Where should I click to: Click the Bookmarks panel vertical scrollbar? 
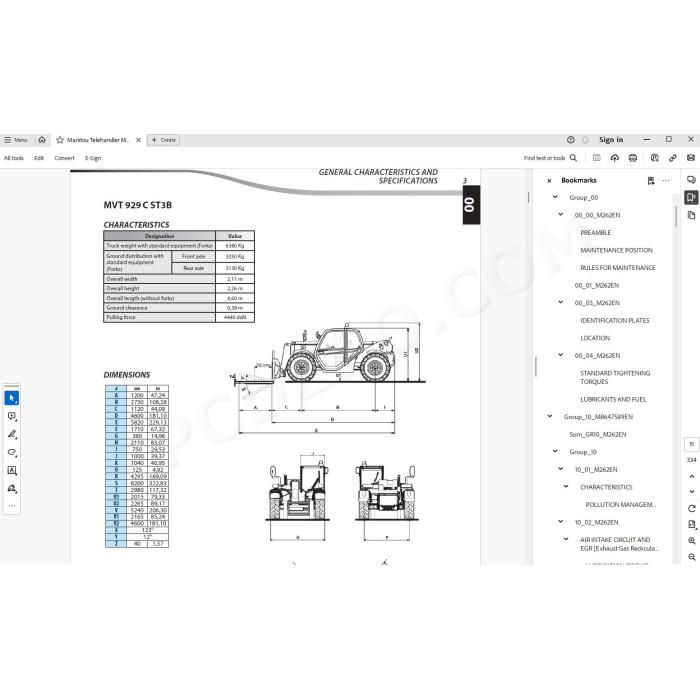click(x=676, y=217)
